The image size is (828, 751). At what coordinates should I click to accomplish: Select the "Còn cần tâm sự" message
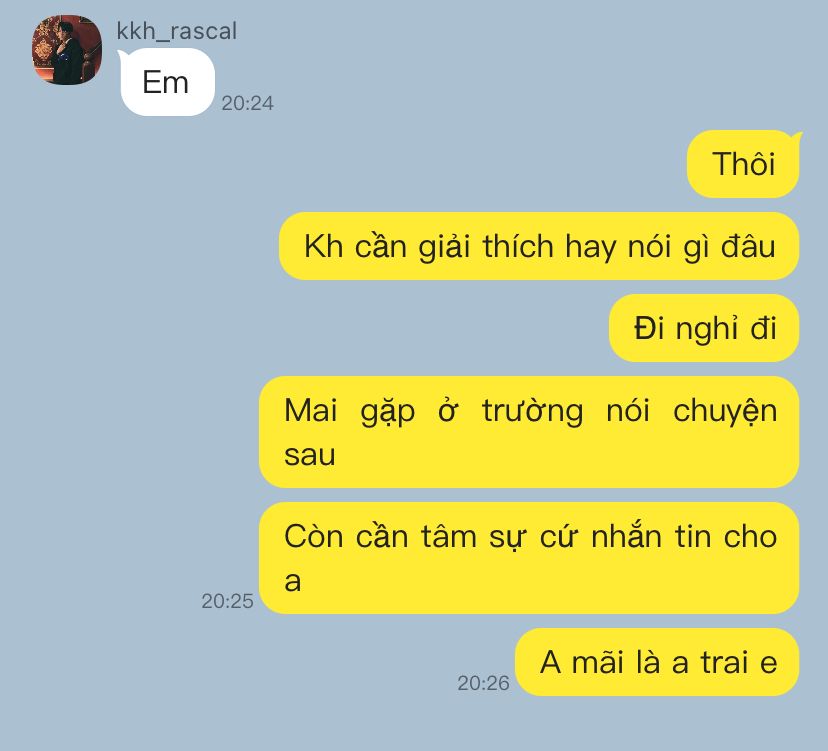click(529, 558)
